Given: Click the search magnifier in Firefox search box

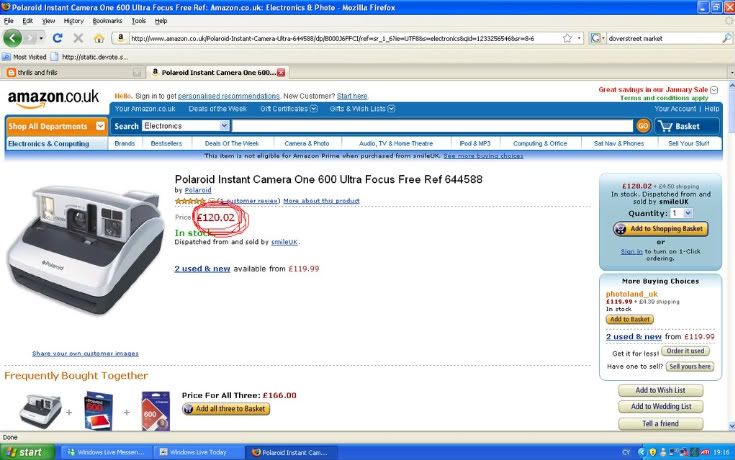Looking at the screenshot, I should [727, 38].
